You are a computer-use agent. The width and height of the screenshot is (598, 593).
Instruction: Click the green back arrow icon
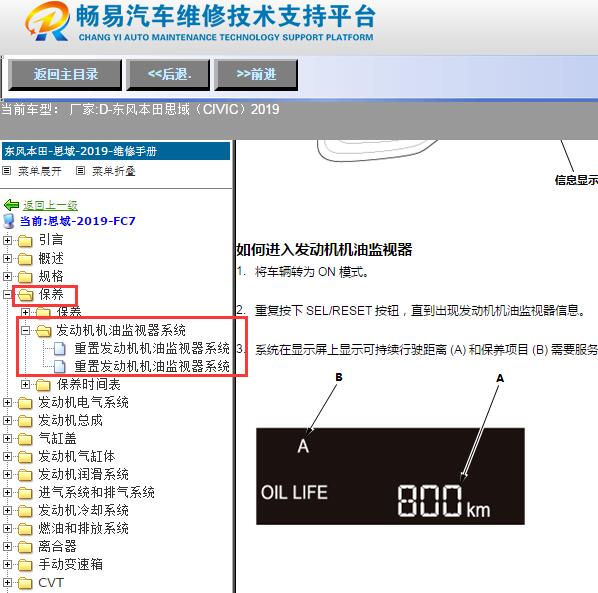11,205
